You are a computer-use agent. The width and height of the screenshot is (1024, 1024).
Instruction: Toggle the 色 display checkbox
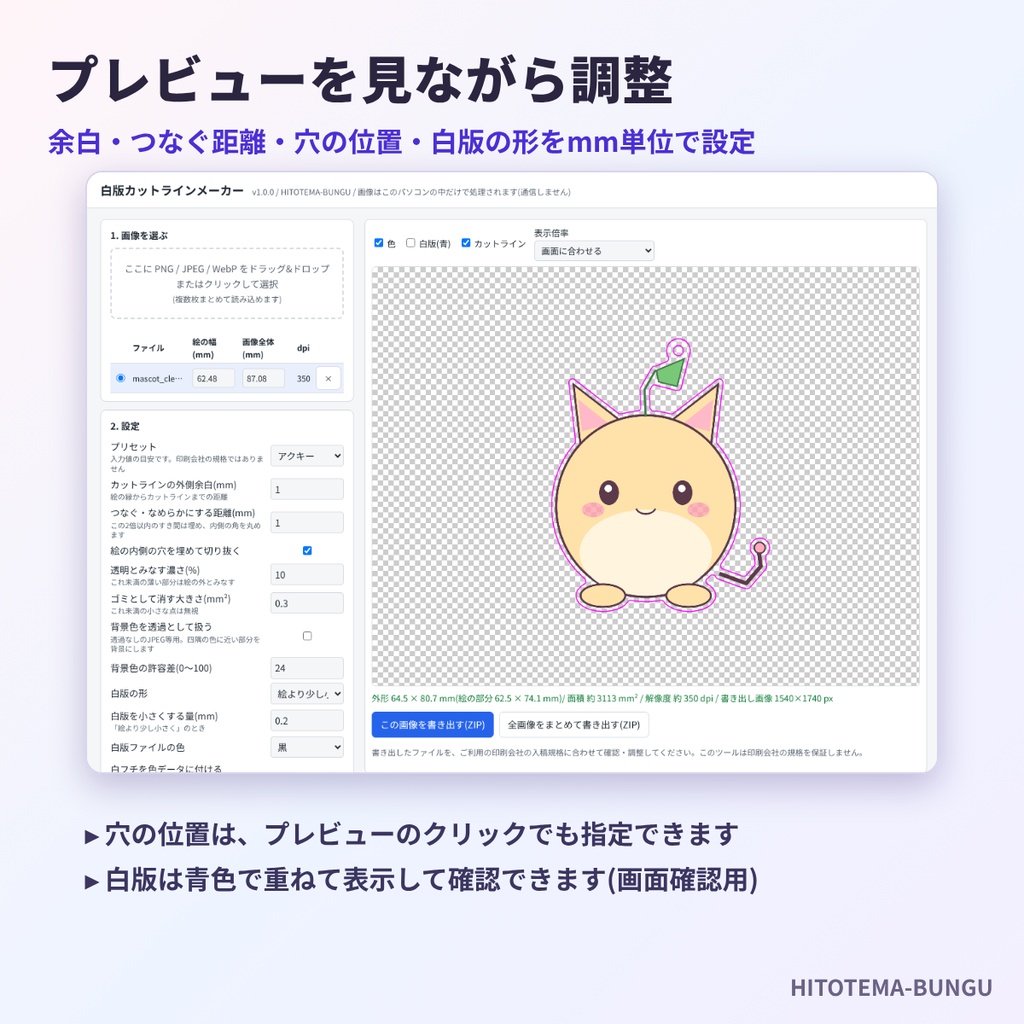pos(379,243)
